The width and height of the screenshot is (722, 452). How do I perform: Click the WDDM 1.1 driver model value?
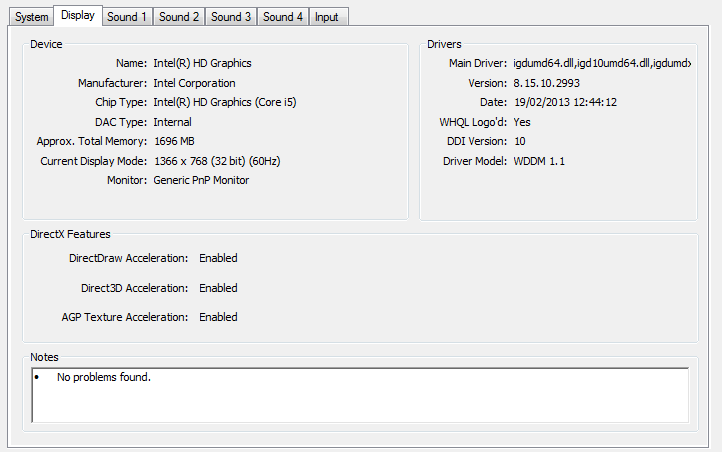pos(539,161)
